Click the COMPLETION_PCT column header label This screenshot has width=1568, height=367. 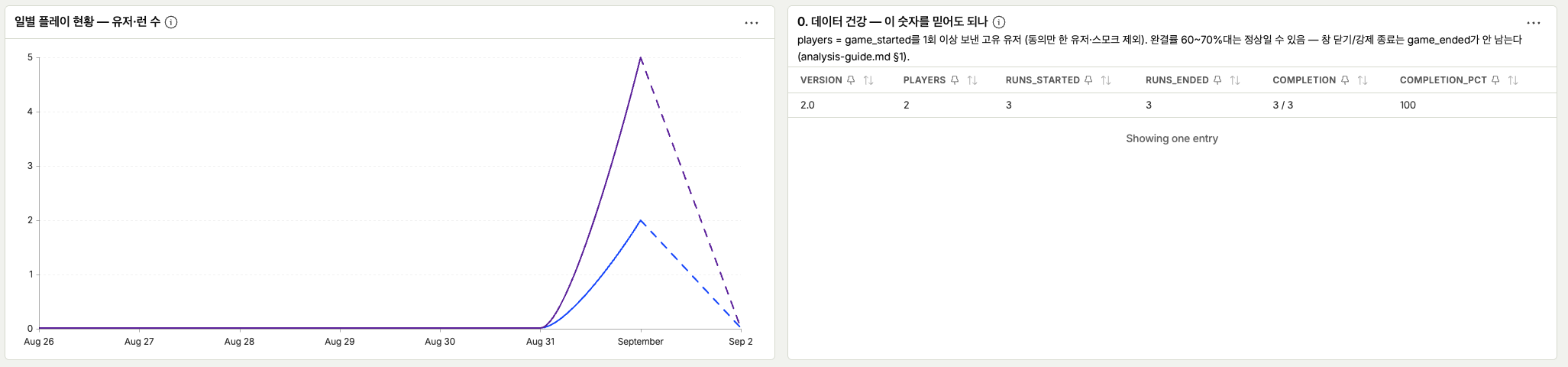click(1444, 80)
